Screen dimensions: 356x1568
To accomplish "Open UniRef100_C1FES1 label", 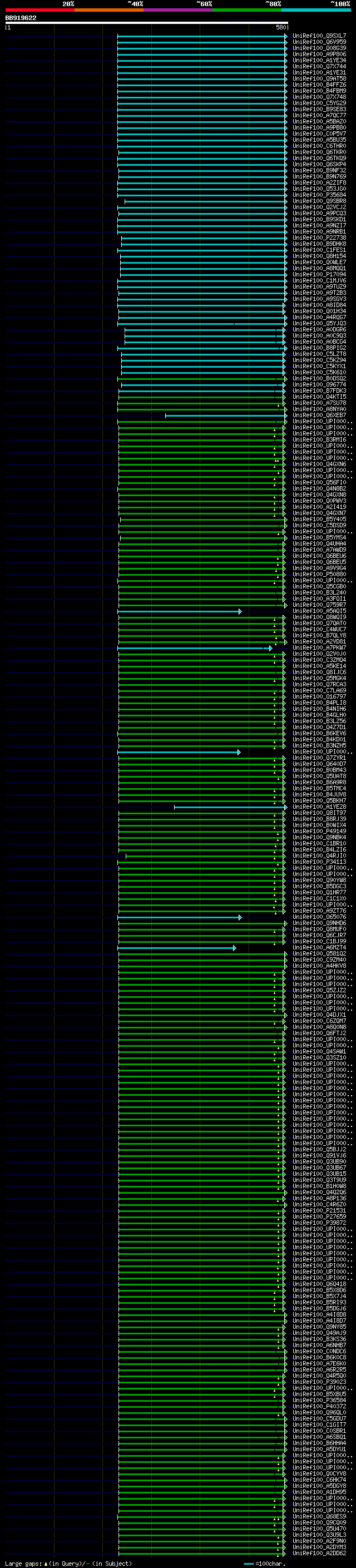I will (319, 250).
